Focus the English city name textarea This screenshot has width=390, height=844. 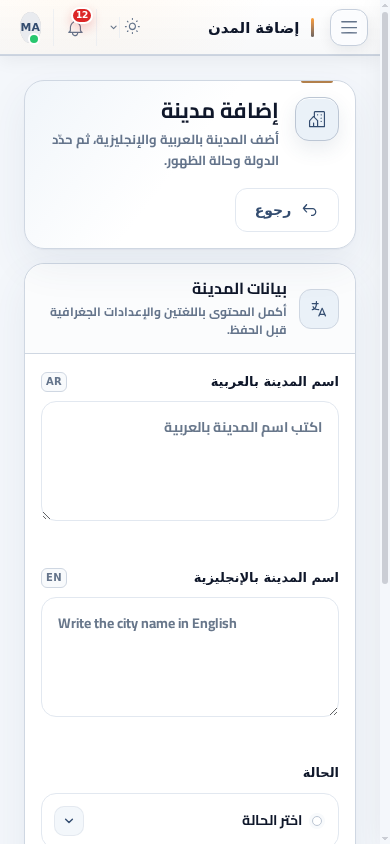(190, 657)
